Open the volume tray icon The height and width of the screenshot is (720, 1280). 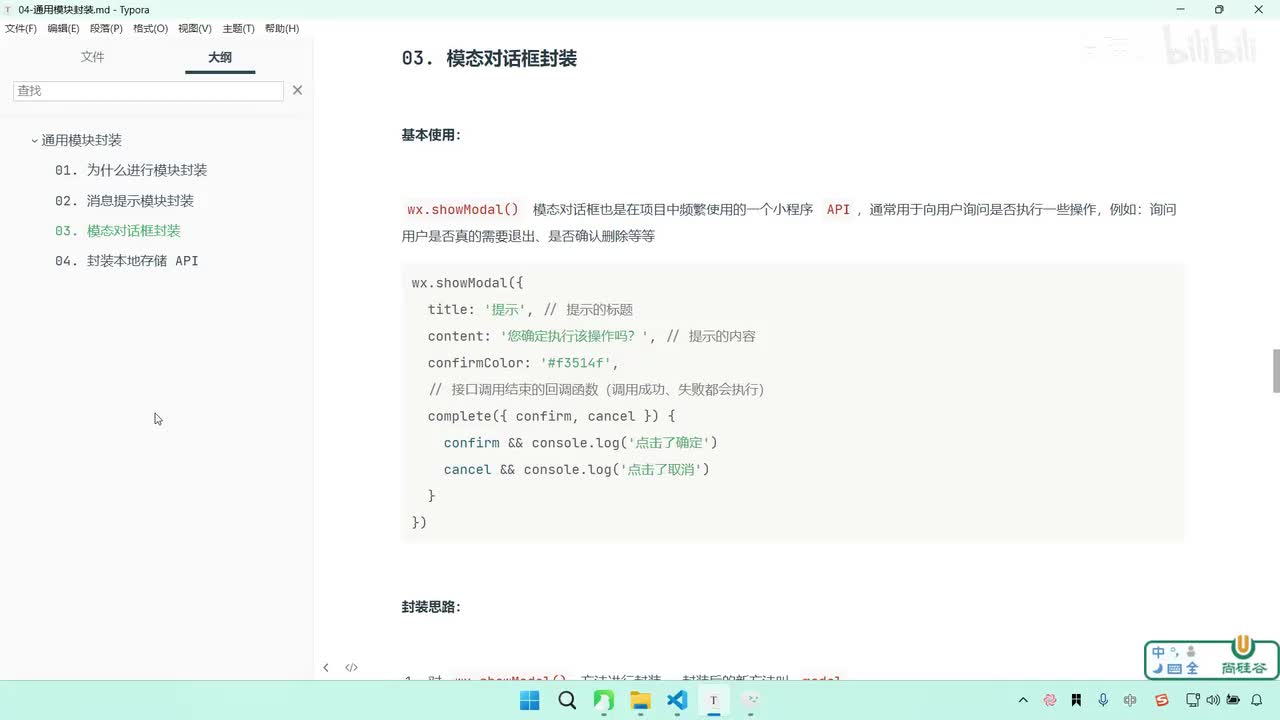[1212, 700]
